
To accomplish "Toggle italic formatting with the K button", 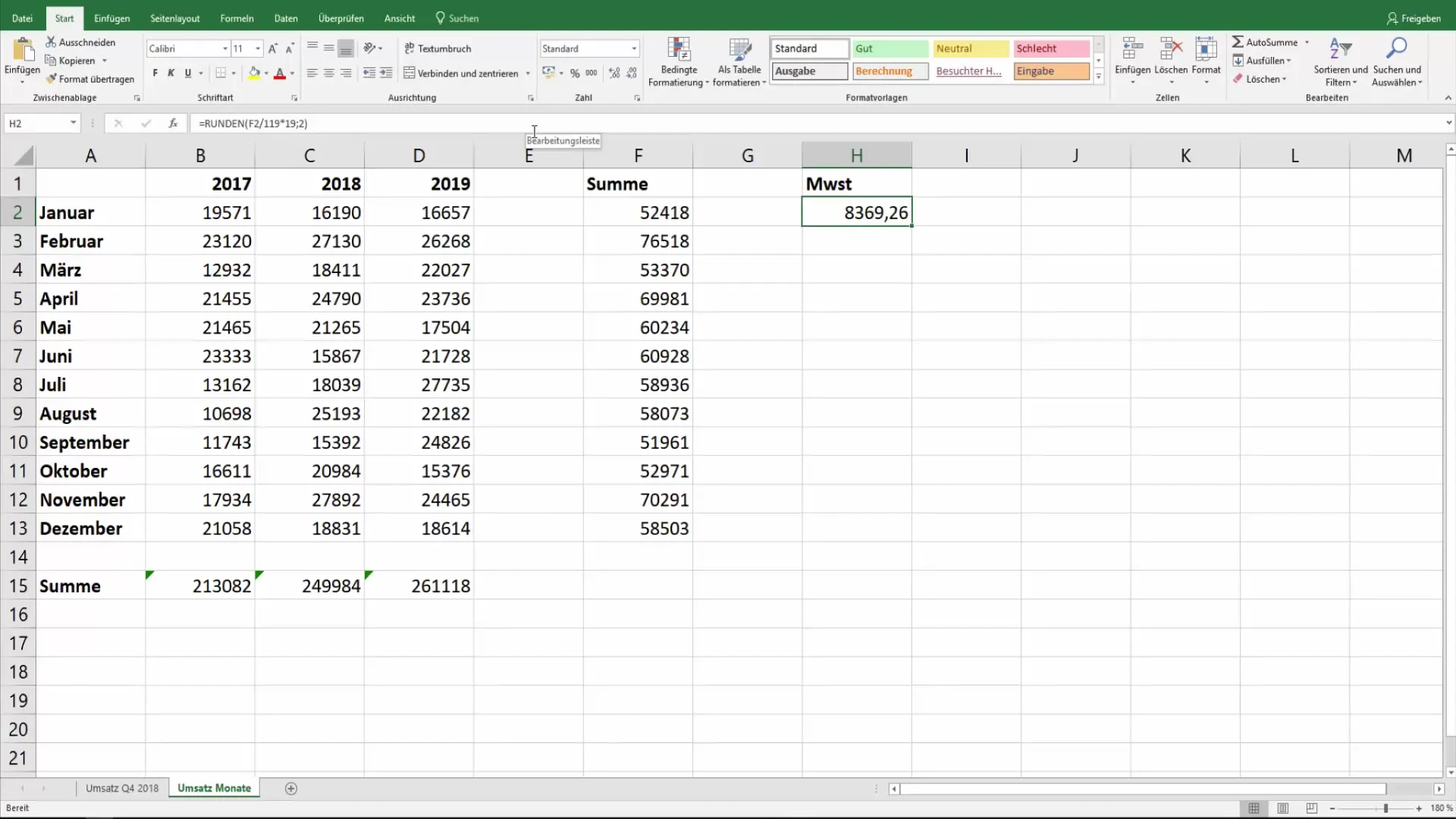I will [x=171, y=73].
